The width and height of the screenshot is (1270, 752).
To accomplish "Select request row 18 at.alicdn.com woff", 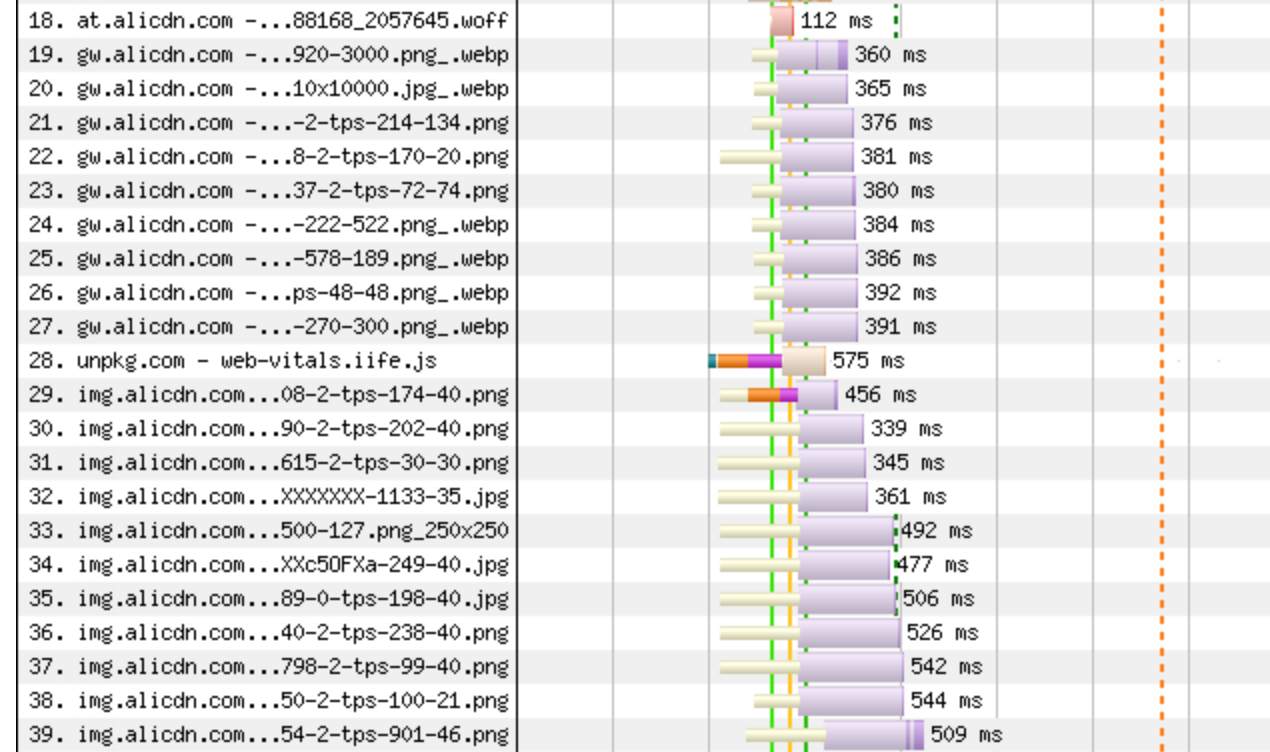I will [x=268, y=20].
